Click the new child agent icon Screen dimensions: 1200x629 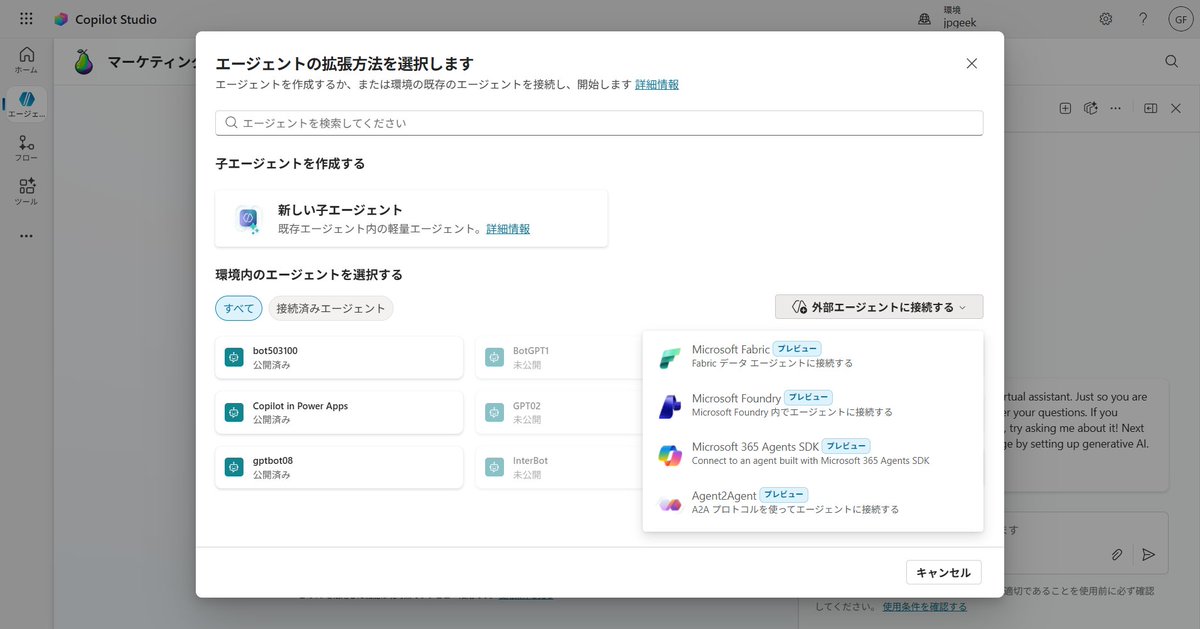(x=248, y=219)
